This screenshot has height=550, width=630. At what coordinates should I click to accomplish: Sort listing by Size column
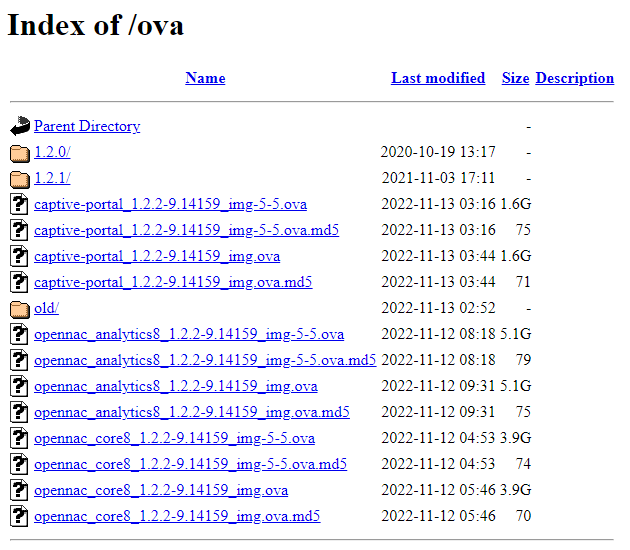click(515, 78)
